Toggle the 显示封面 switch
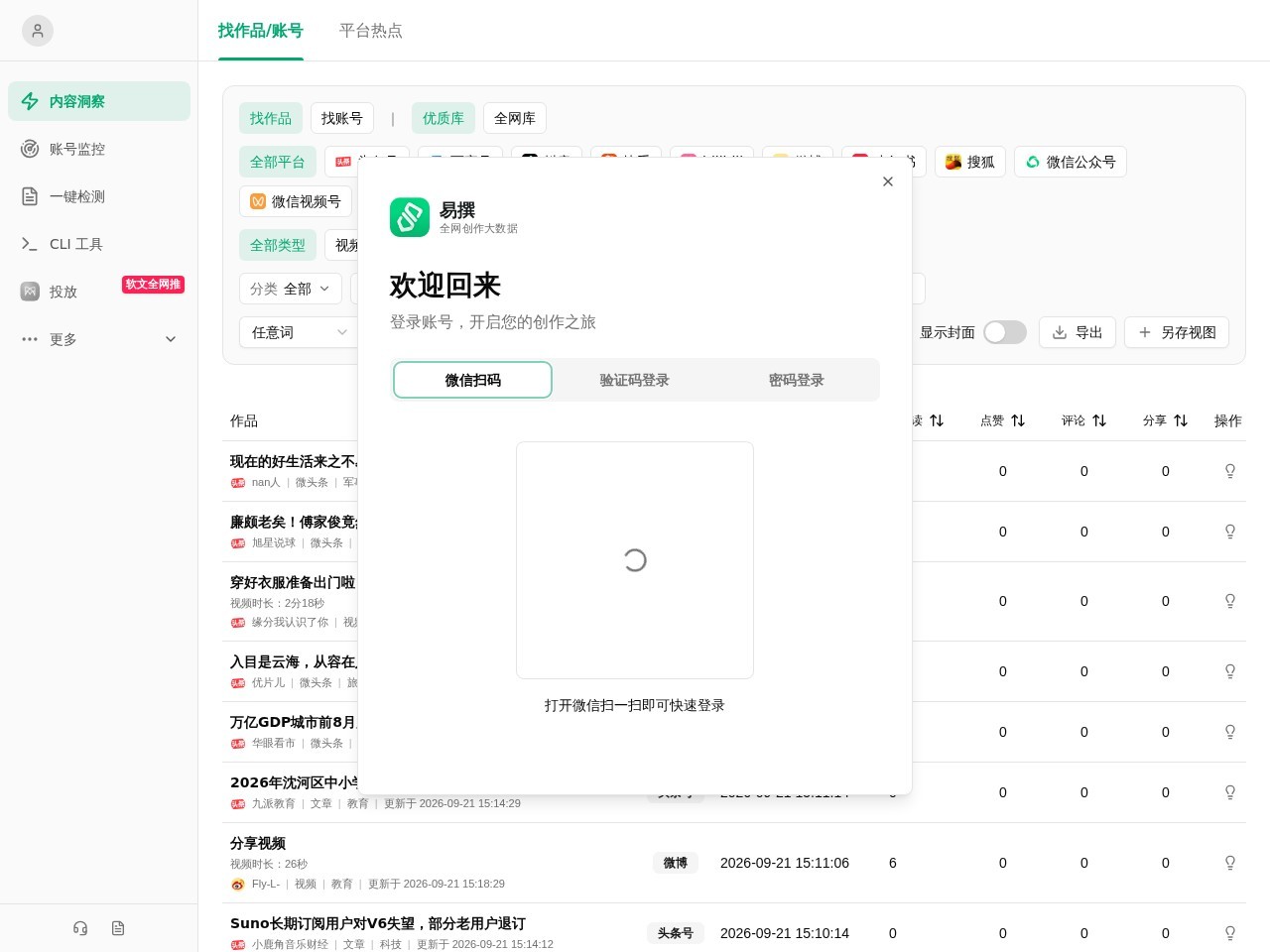 1005,332
